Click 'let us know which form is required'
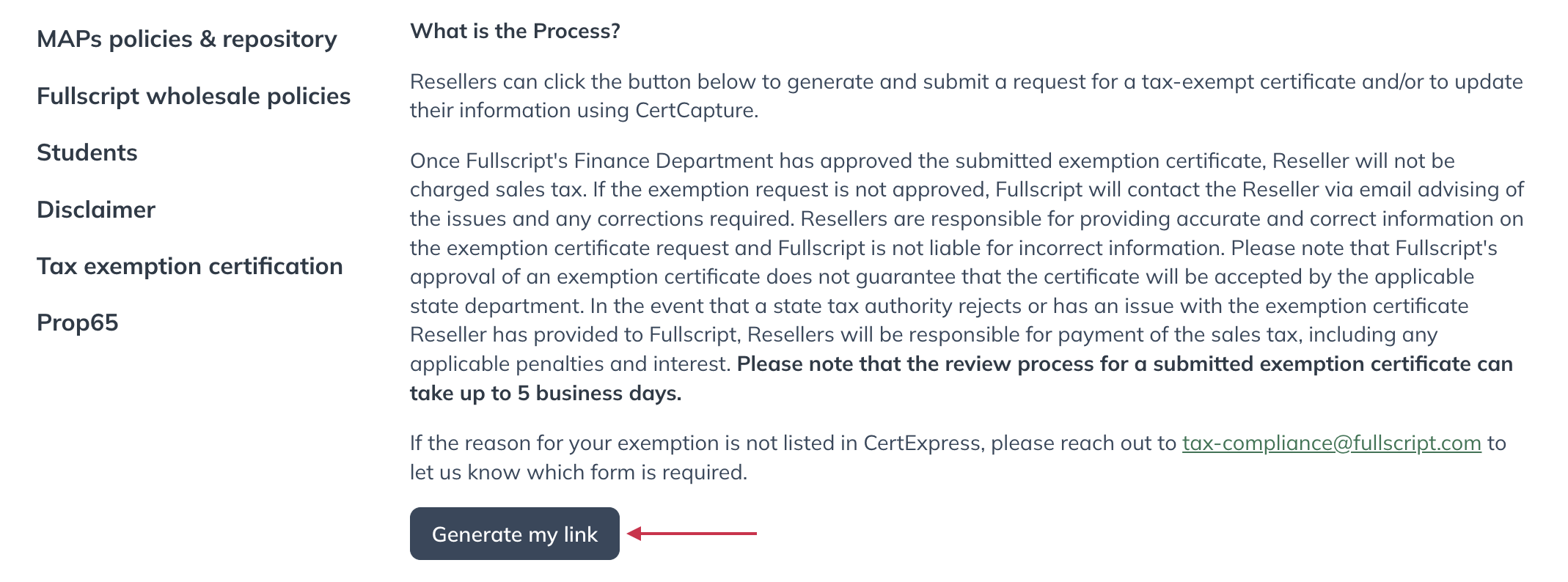Viewport: 1568px width, 582px height. (577, 473)
